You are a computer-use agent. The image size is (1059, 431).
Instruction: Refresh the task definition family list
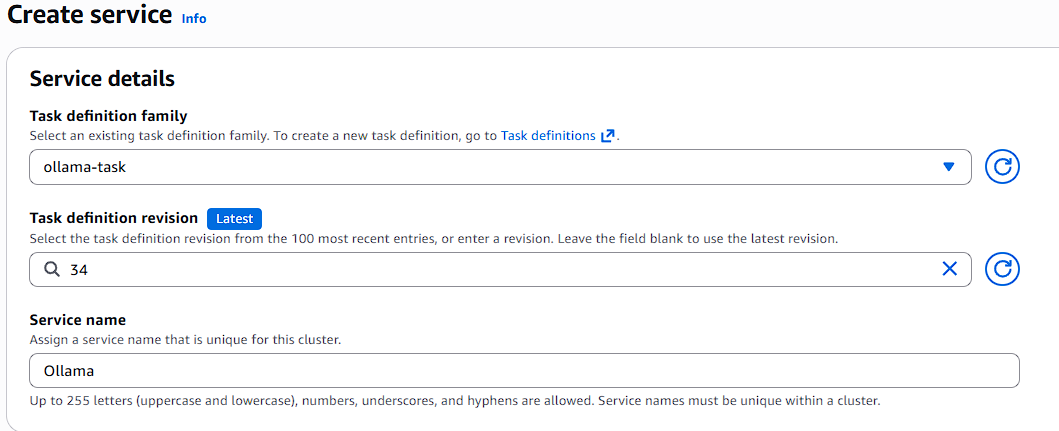(x=1002, y=167)
